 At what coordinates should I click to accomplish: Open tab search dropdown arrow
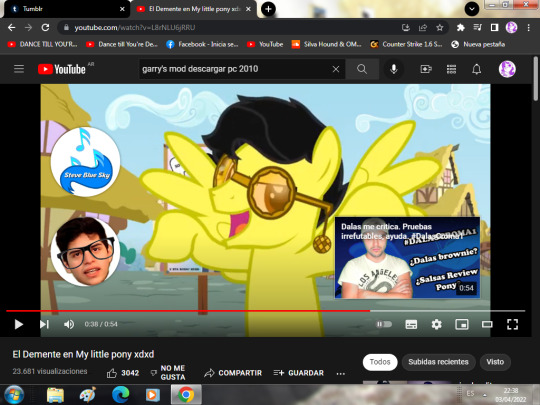coord(472,9)
